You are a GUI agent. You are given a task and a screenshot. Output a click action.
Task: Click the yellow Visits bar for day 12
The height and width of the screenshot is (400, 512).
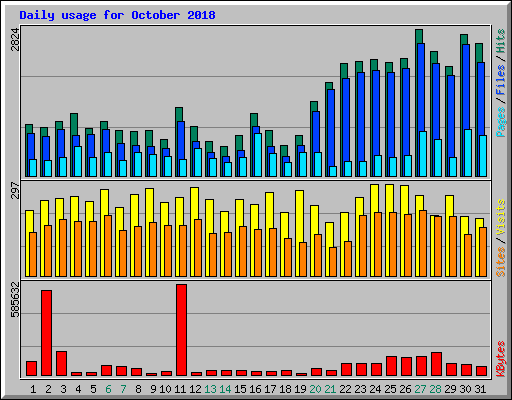coord(194,203)
